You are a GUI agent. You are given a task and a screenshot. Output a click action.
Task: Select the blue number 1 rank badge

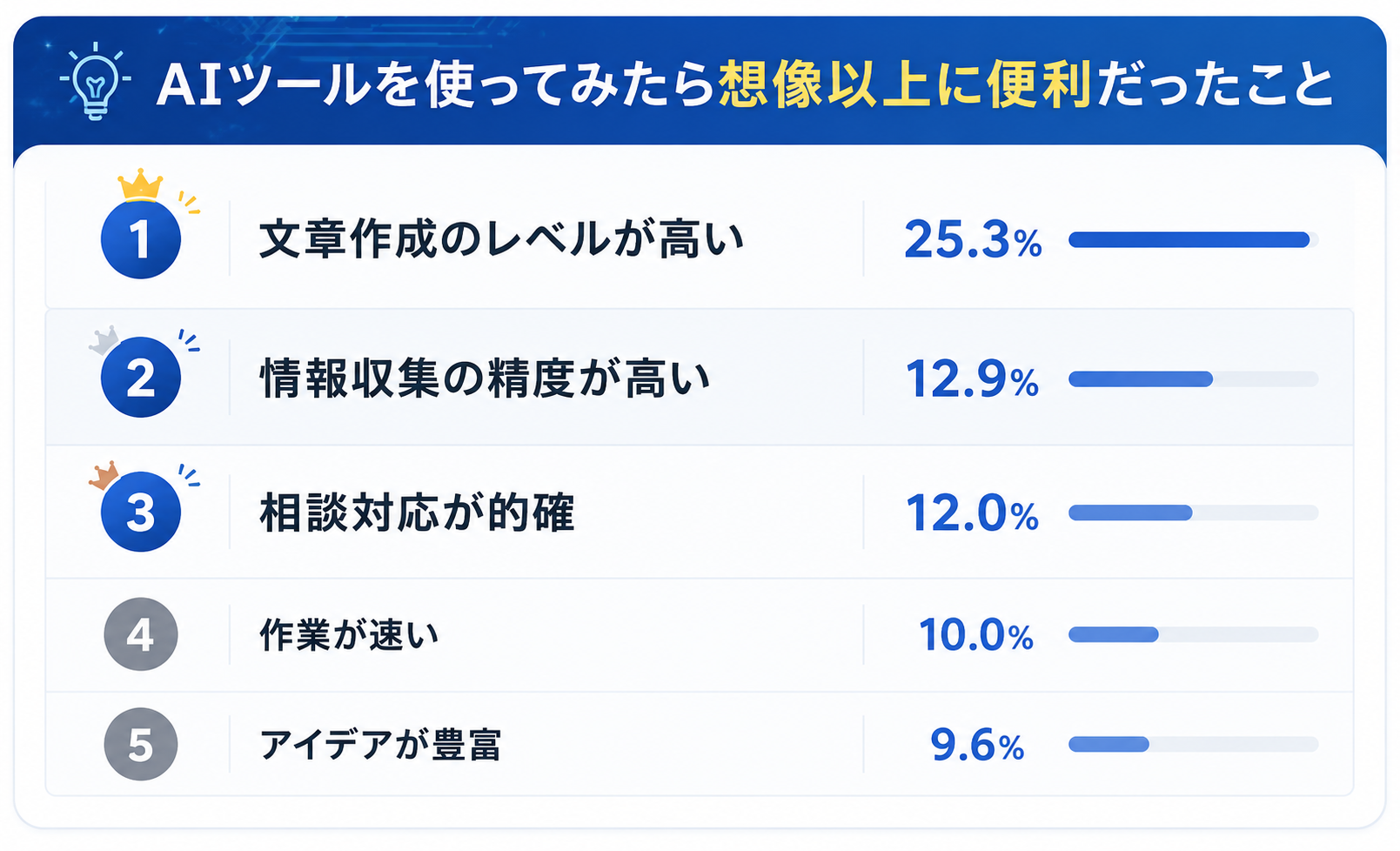[141, 239]
